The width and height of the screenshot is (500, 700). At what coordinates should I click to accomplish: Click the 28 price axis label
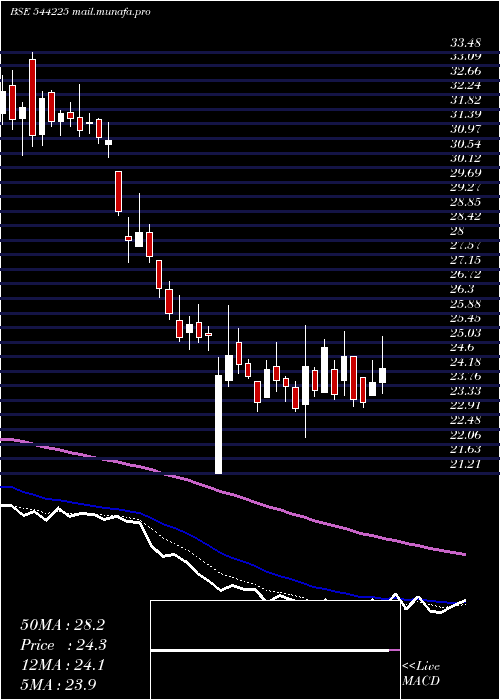pos(458,231)
